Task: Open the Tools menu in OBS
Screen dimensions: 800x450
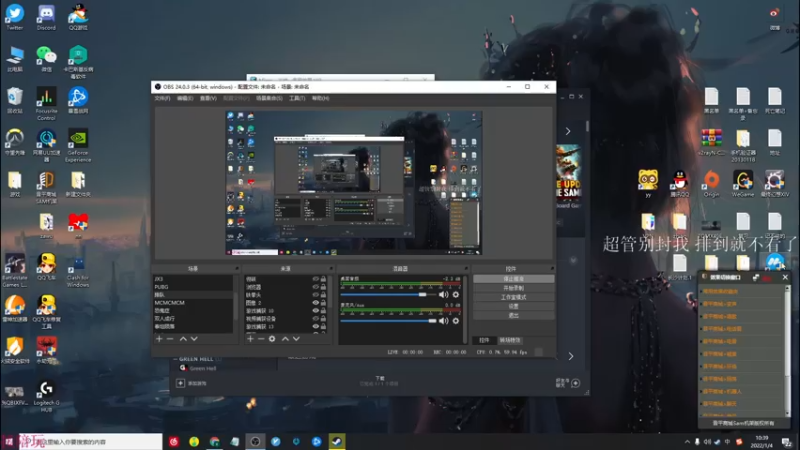Action: click(x=297, y=98)
